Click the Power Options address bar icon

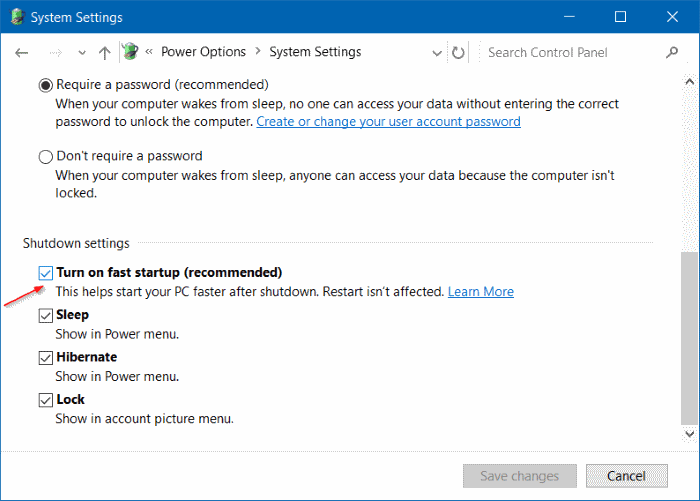pyautogui.click(x=129, y=52)
